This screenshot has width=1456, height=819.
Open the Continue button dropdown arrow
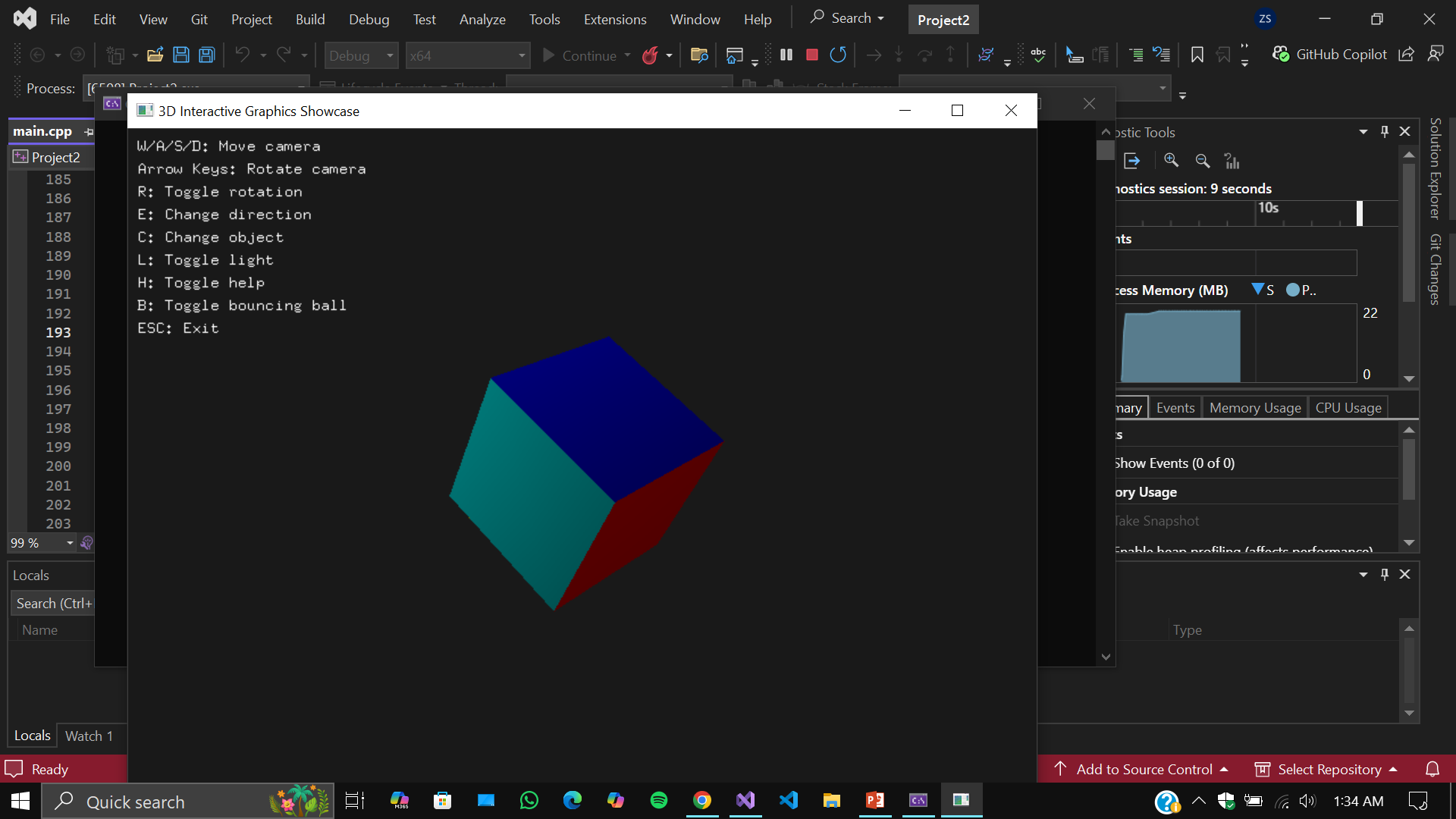(628, 55)
